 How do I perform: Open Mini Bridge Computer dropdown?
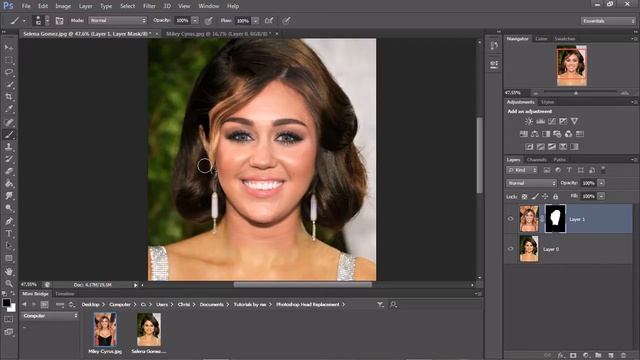(x=50, y=316)
